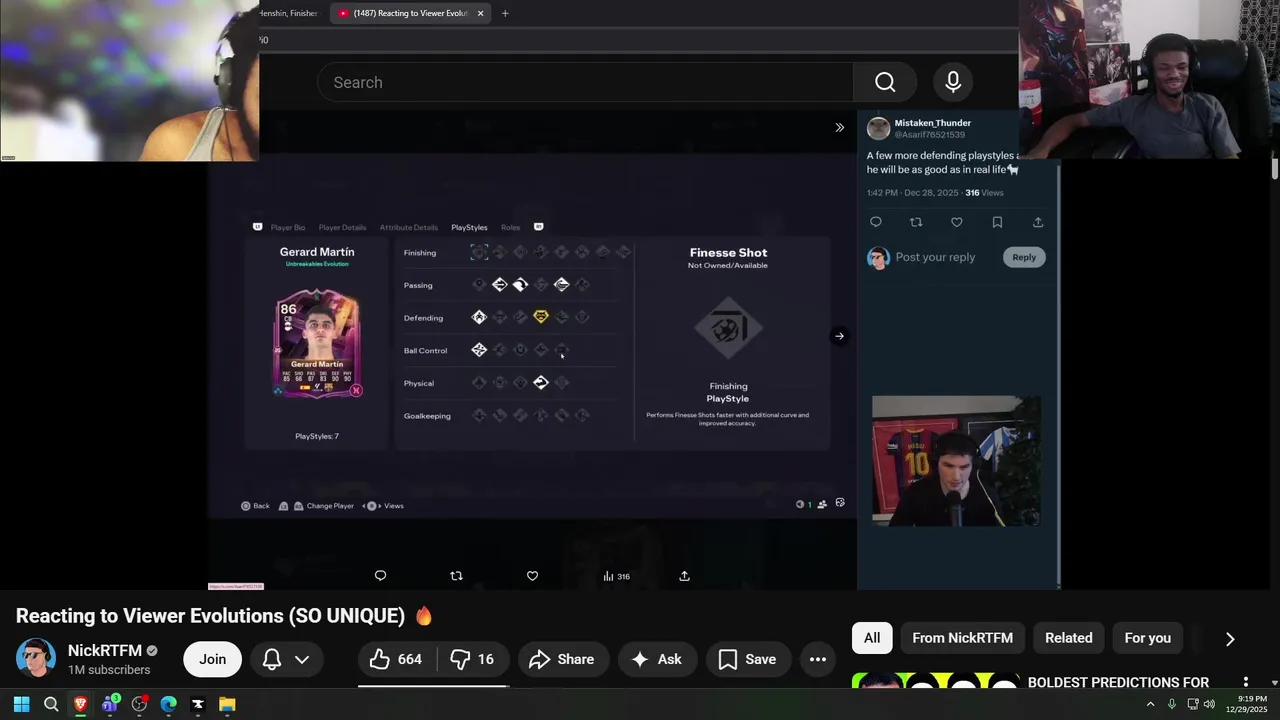Open Microsoft Edge from taskbar
The image size is (1280, 720).
(168, 704)
